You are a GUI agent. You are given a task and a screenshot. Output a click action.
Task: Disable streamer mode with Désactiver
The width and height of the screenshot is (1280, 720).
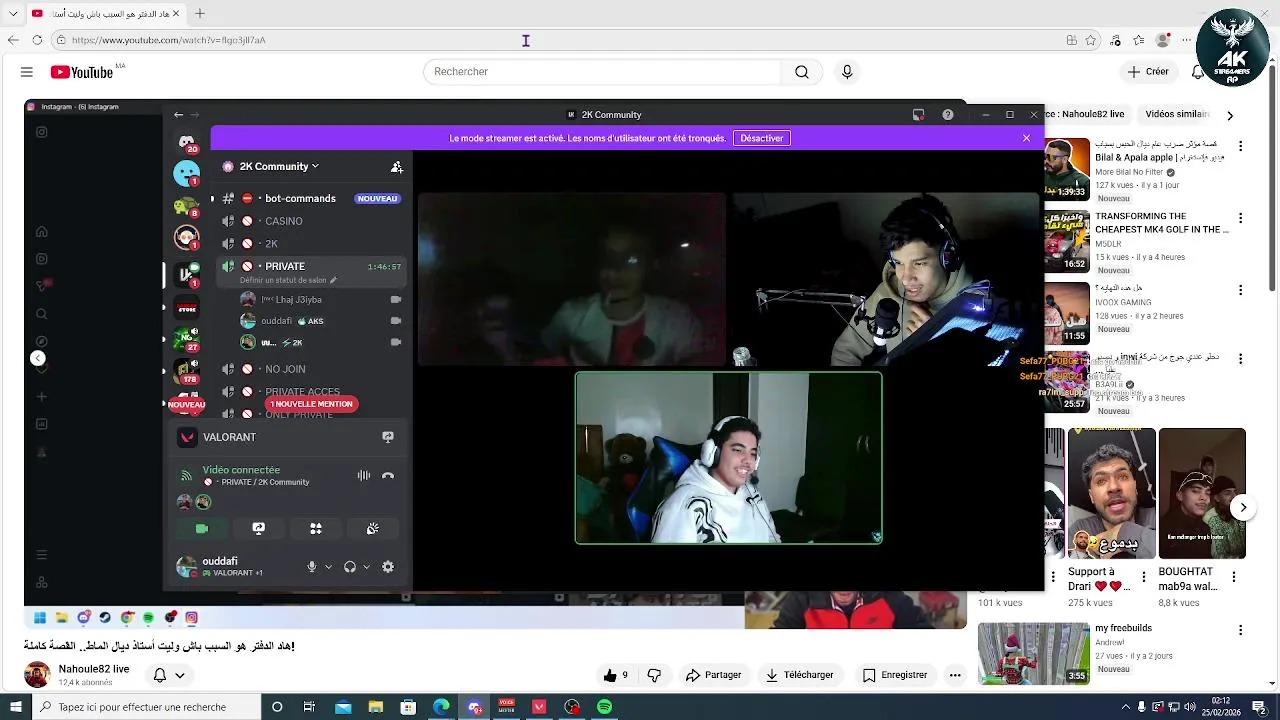coord(762,138)
